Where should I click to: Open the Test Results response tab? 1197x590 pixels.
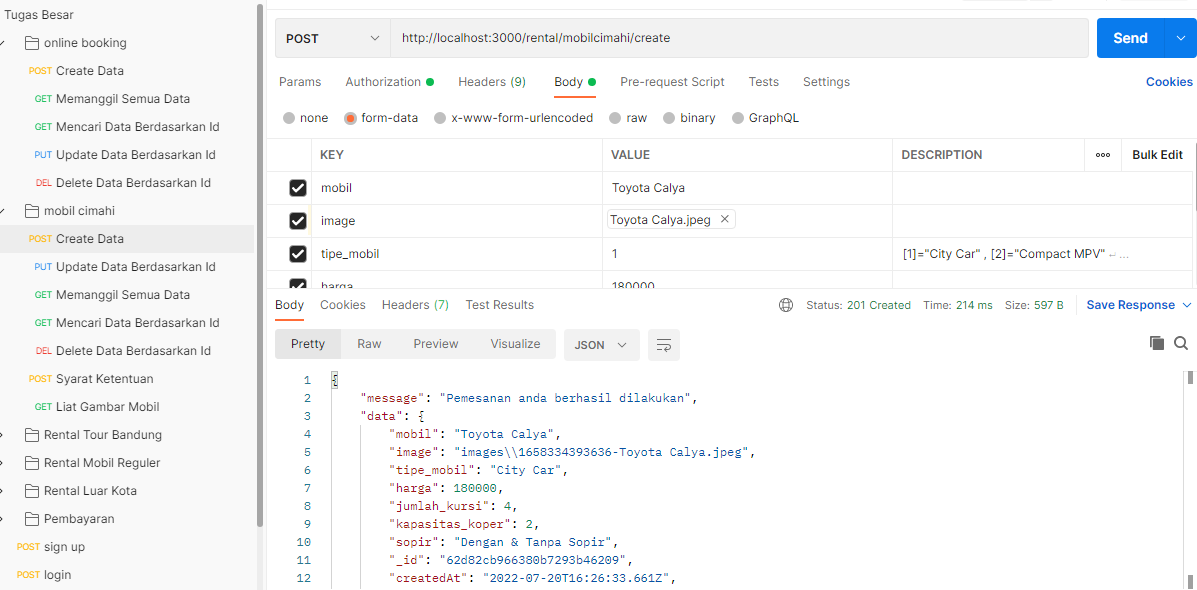pyautogui.click(x=499, y=305)
